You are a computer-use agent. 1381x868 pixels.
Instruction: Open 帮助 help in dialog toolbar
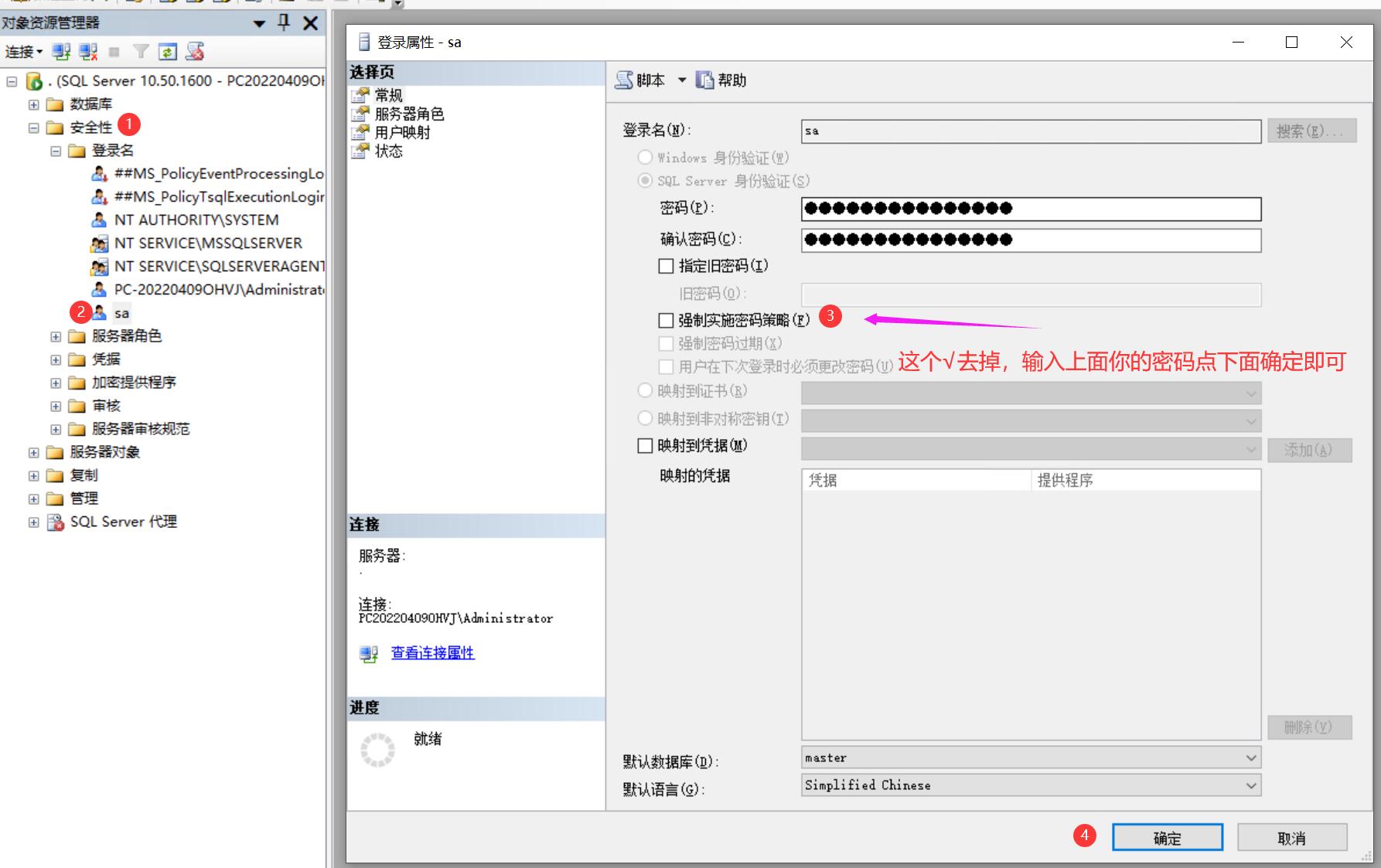point(721,80)
